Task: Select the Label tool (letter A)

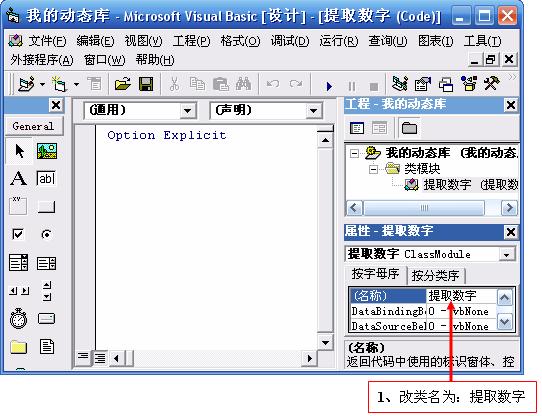Action: (x=18, y=179)
